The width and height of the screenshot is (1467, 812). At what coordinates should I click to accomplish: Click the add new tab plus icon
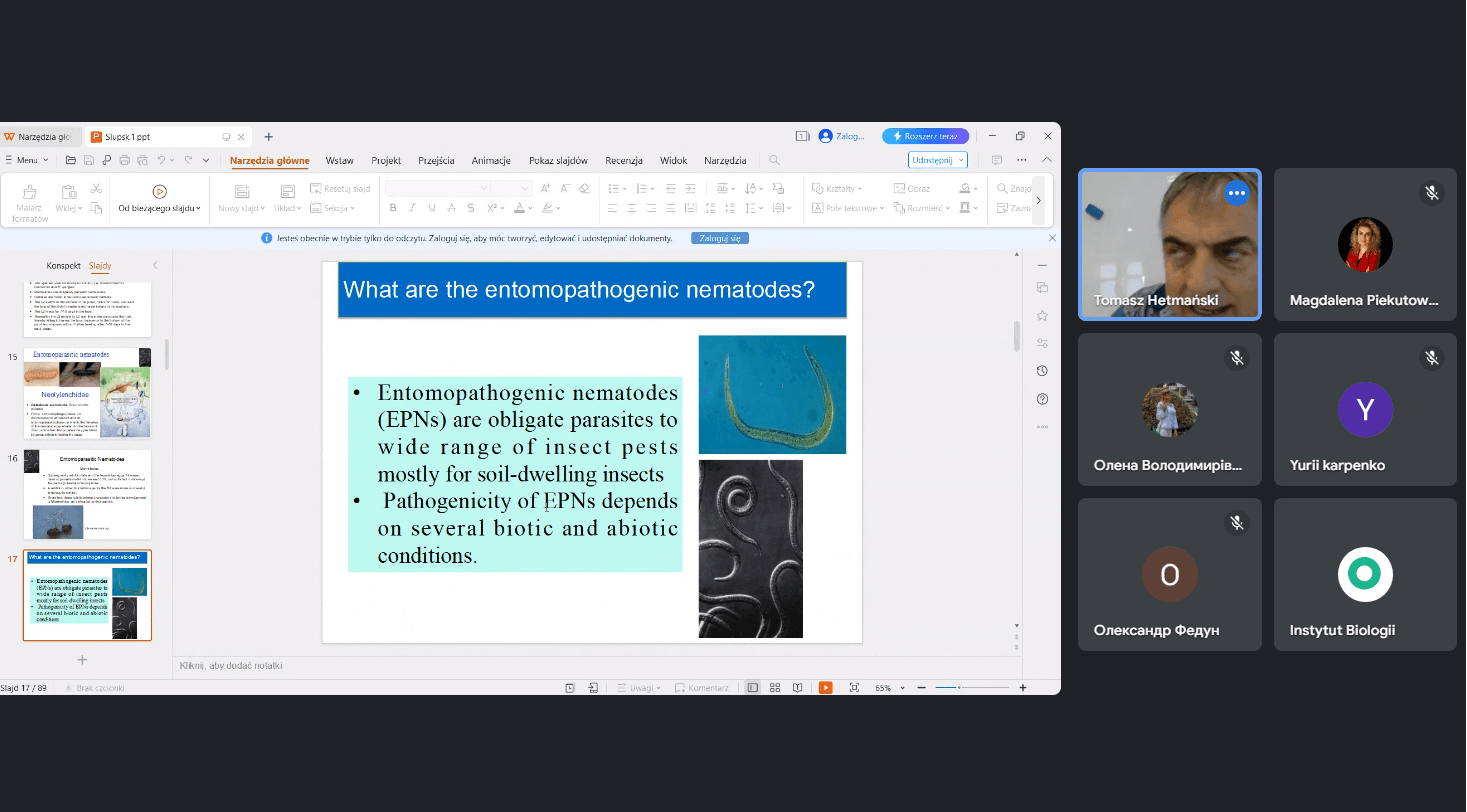point(268,137)
